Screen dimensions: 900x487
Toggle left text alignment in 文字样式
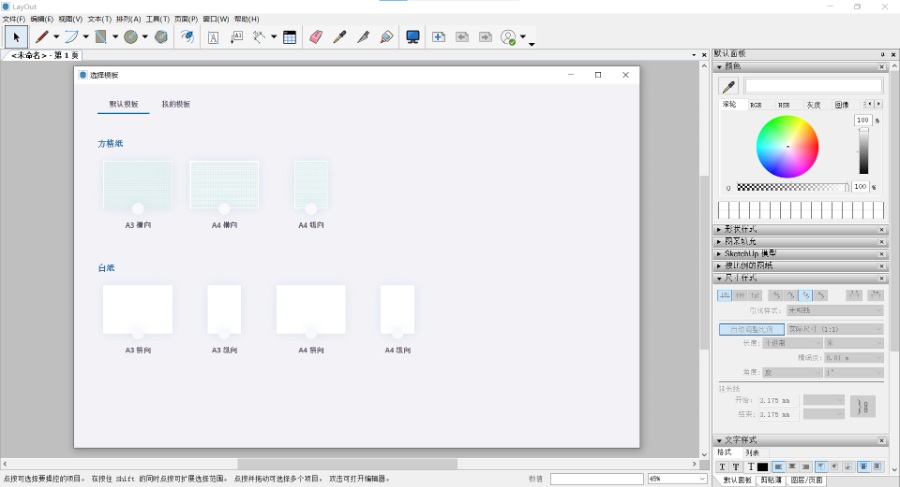pyautogui.click(x=778, y=467)
